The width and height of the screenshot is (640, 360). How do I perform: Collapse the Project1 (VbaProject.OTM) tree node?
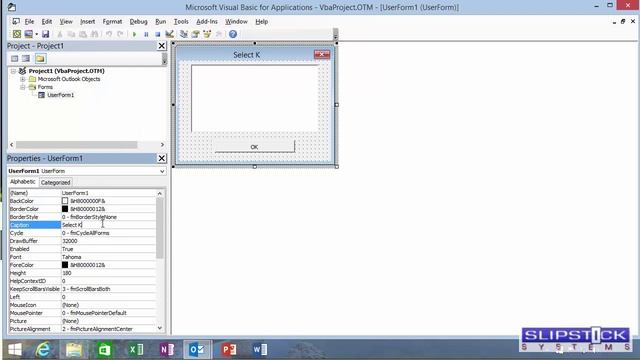tap(13, 71)
